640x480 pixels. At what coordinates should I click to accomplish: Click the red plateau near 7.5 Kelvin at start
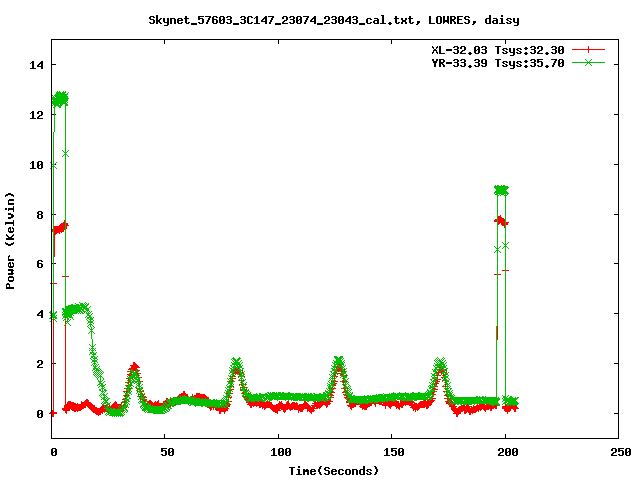point(60,228)
